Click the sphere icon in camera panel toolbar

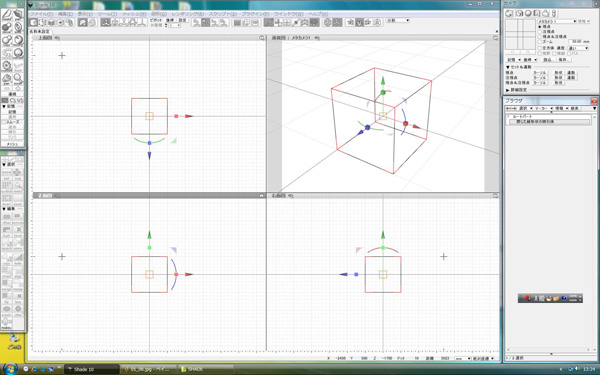coord(528,13)
